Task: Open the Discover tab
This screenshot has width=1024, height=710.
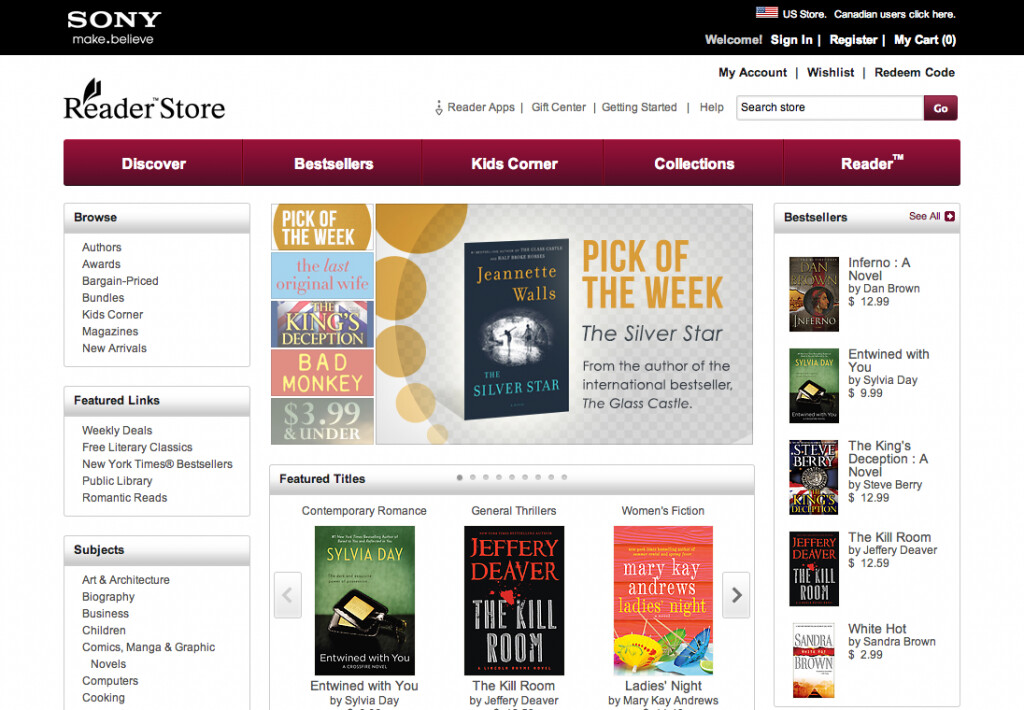Action: pos(153,163)
